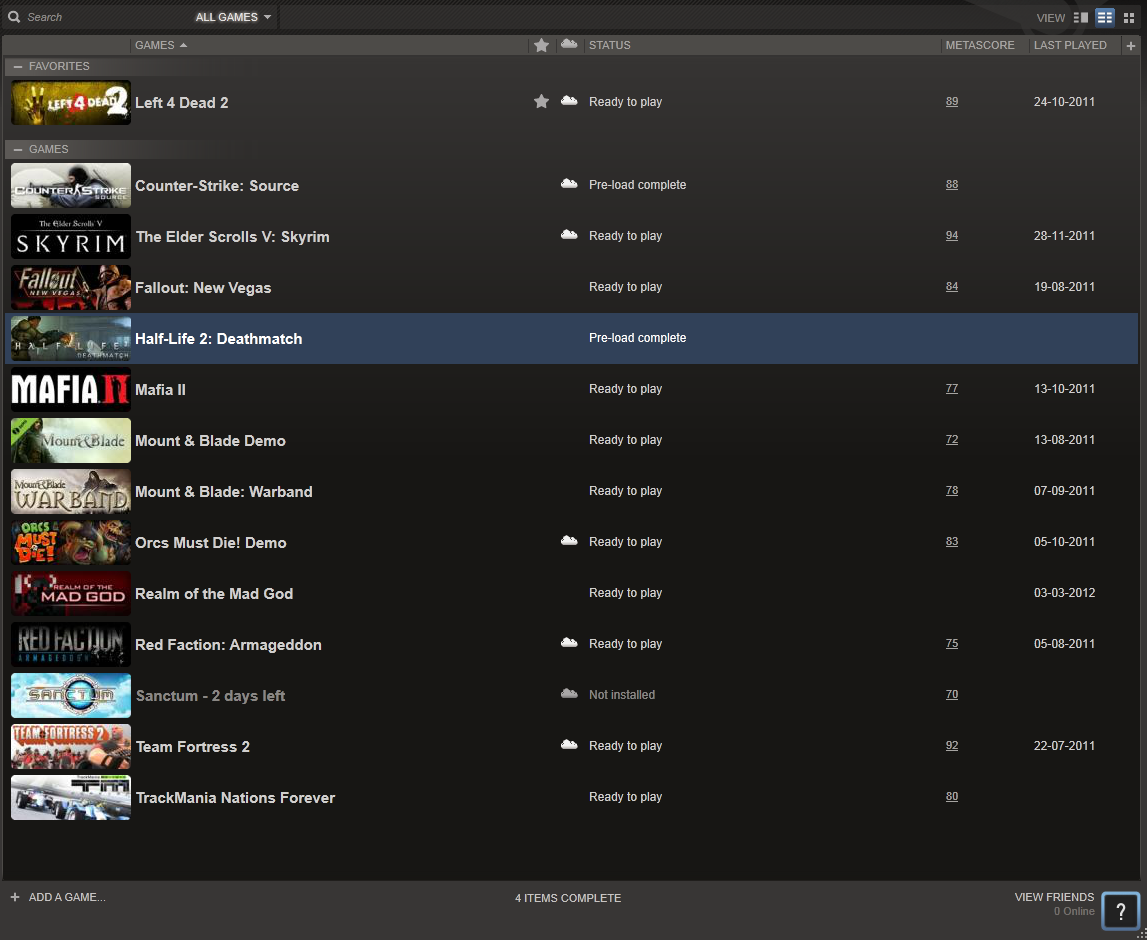Click TrackMania Nations Forever thumbnail
1147x940 pixels.
click(x=71, y=797)
